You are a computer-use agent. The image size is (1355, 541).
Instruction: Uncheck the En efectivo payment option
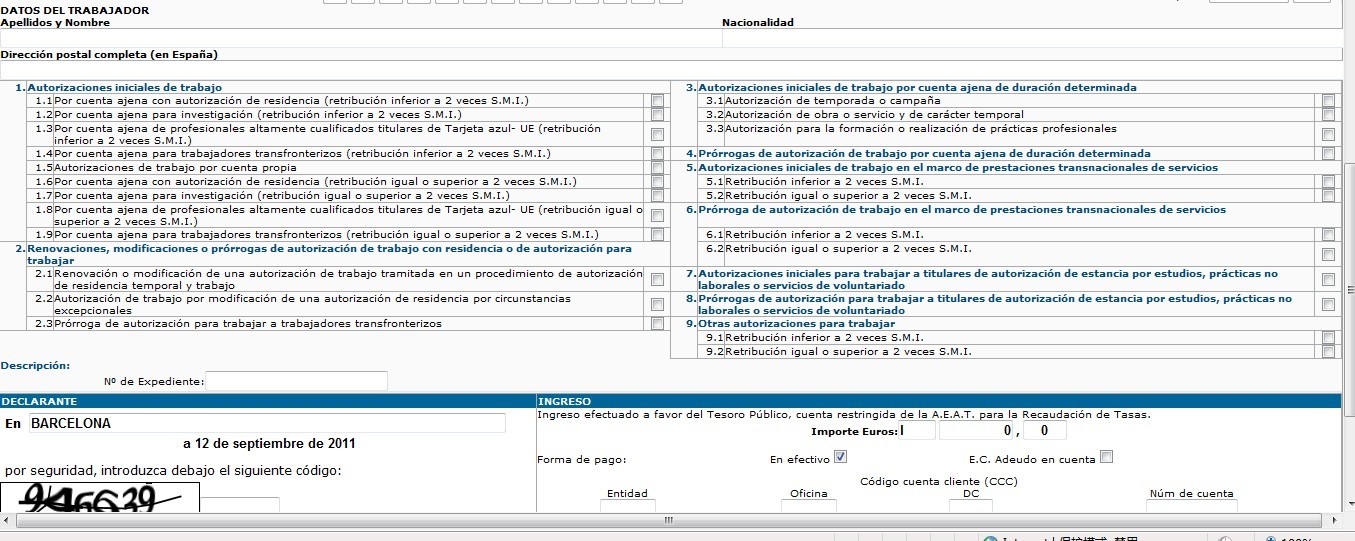(840, 457)
